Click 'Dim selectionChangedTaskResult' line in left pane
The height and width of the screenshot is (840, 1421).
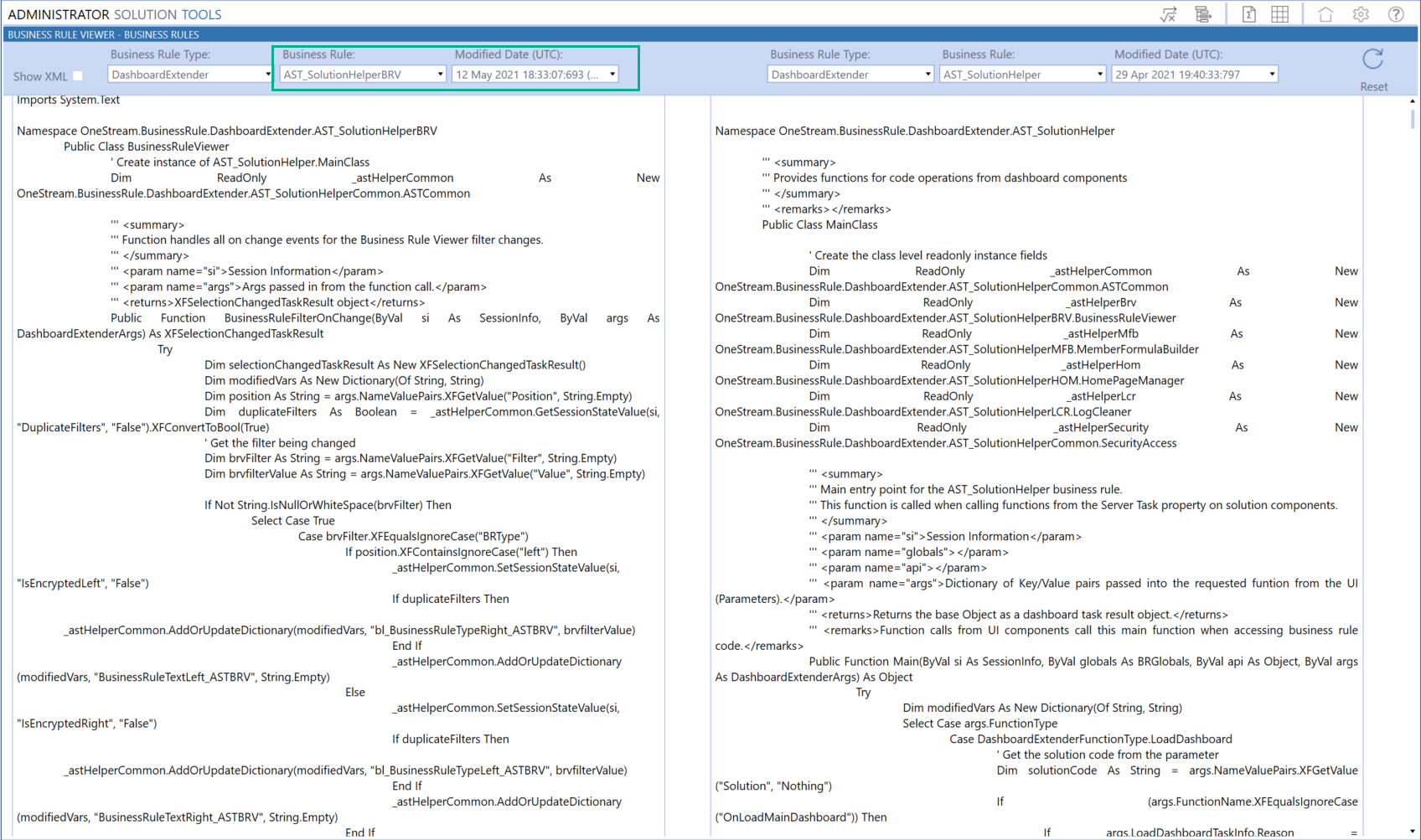click(395, 365)
